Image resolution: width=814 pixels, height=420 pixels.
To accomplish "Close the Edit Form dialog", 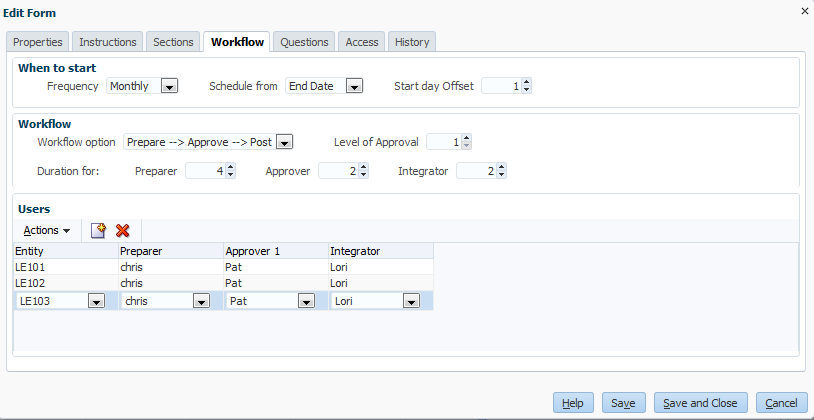I will [x=805, y=11].
